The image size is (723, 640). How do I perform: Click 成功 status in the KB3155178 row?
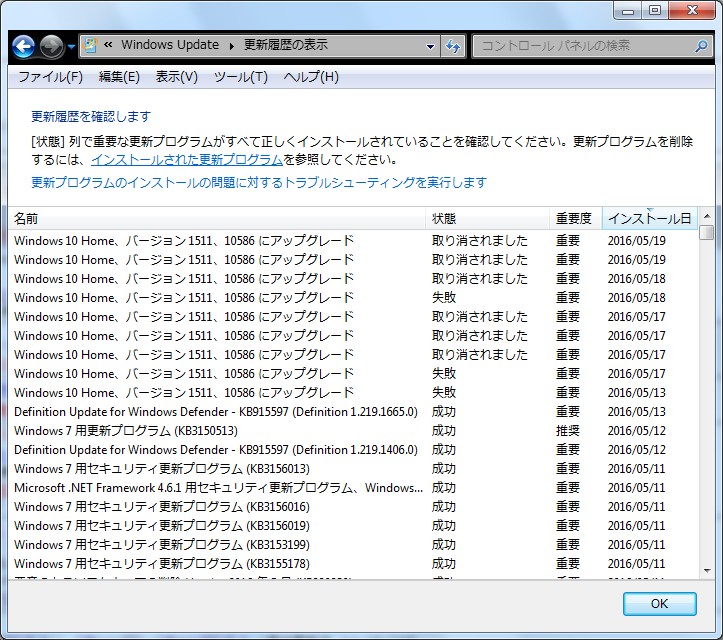(444, 563)
